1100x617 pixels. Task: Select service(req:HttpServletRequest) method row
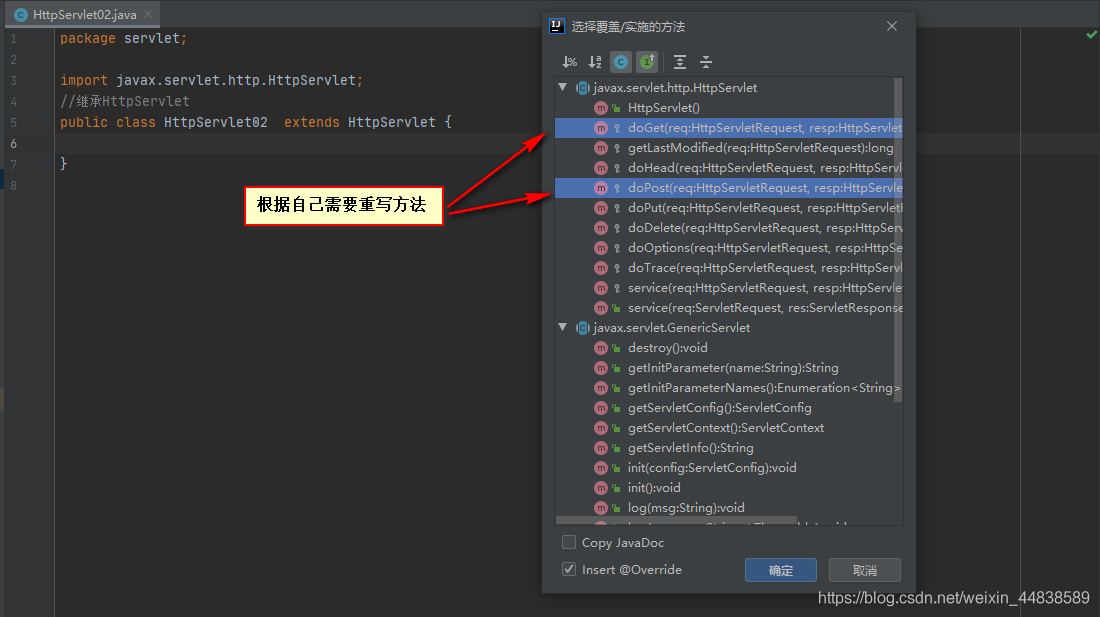[728, 287]
